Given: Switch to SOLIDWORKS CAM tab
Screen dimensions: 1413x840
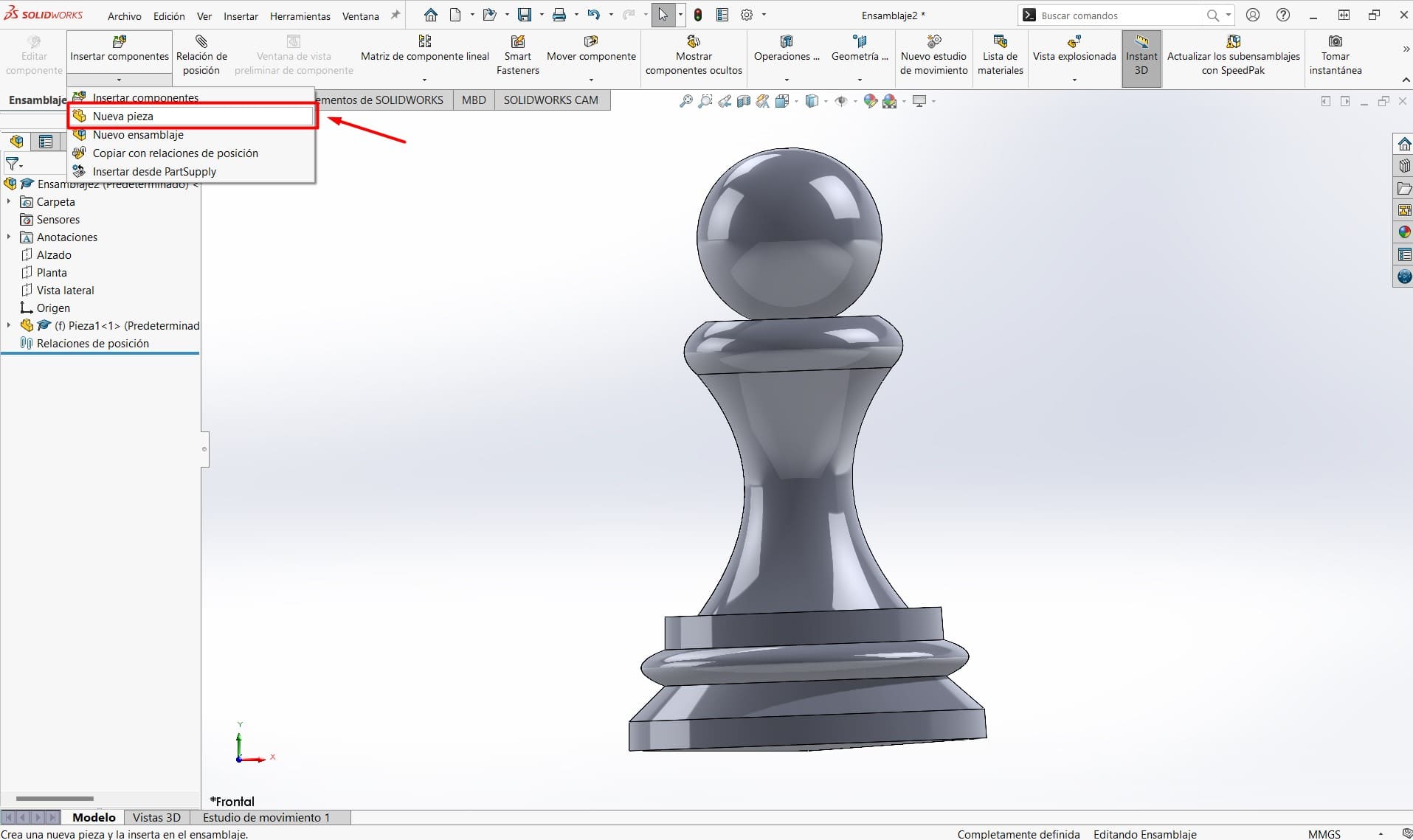Looking at the screenshot, I should 550,100.
